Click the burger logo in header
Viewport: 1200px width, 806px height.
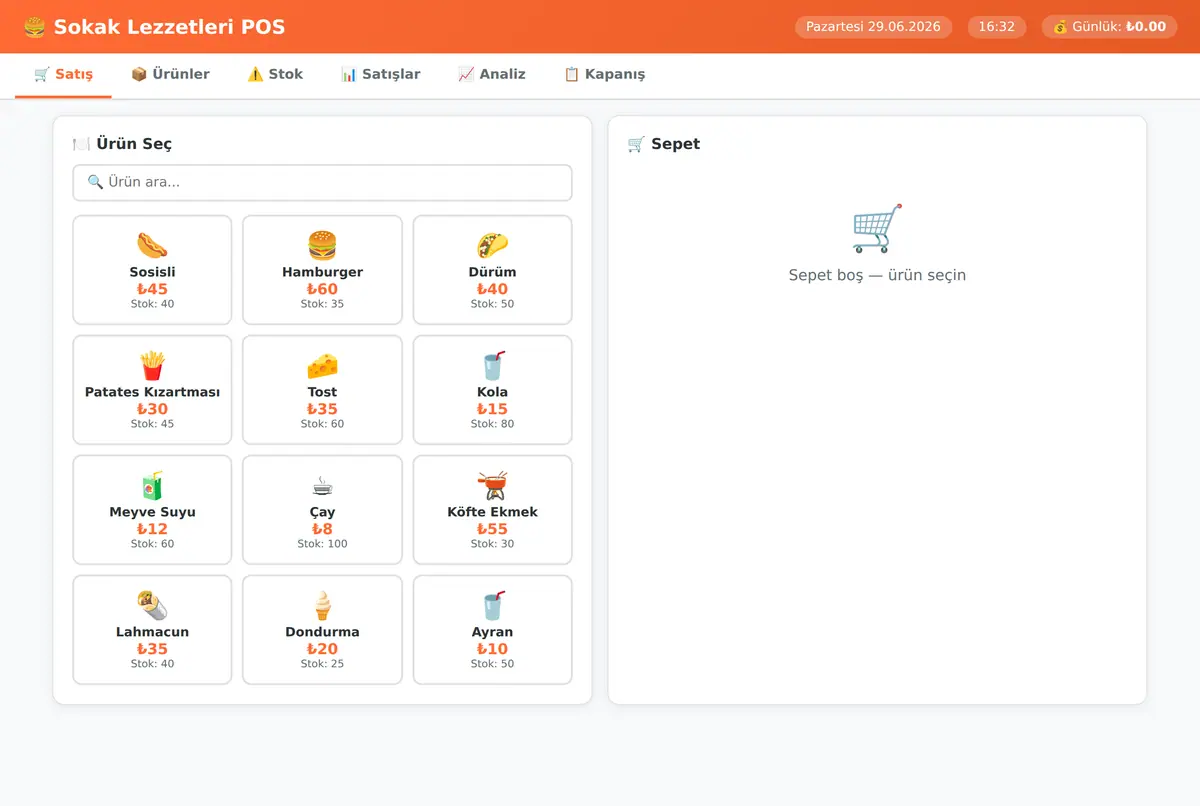(34, 27)
